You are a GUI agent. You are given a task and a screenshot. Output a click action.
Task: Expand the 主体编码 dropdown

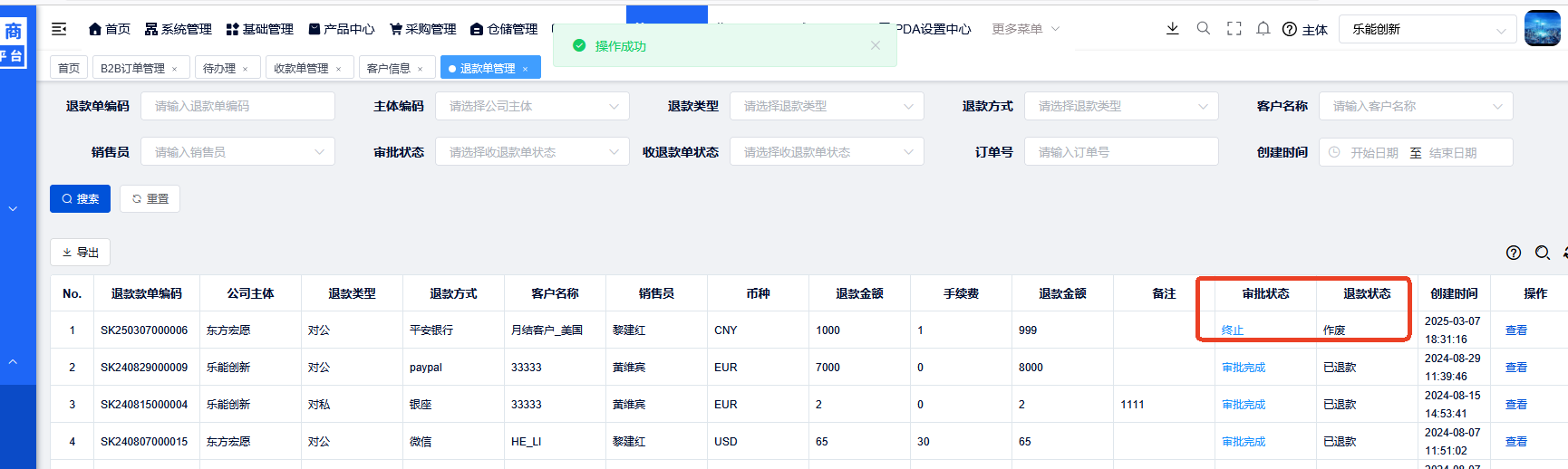(532, 106)
